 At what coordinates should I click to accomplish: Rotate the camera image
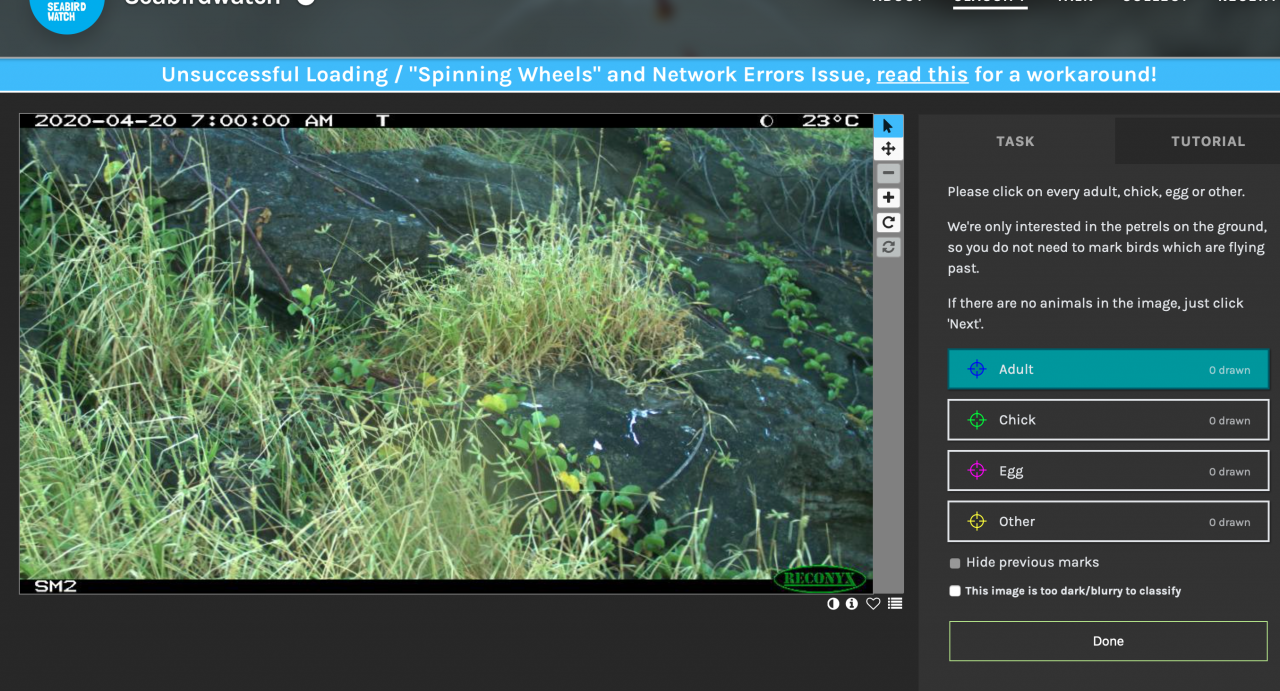click(888, 222)
